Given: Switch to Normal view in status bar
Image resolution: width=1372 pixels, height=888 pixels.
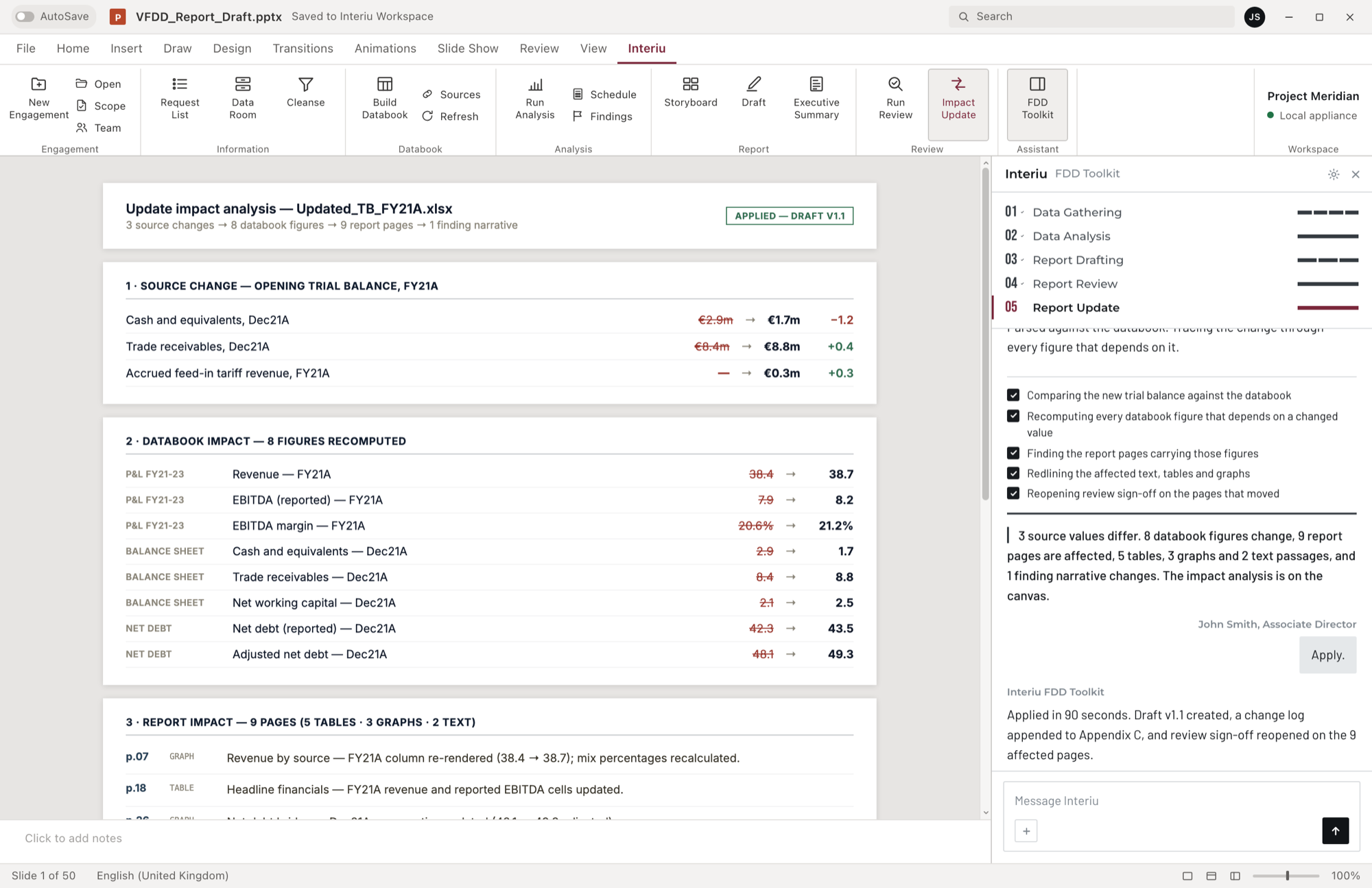Looking at the screenshot, I should (1187, 876).
